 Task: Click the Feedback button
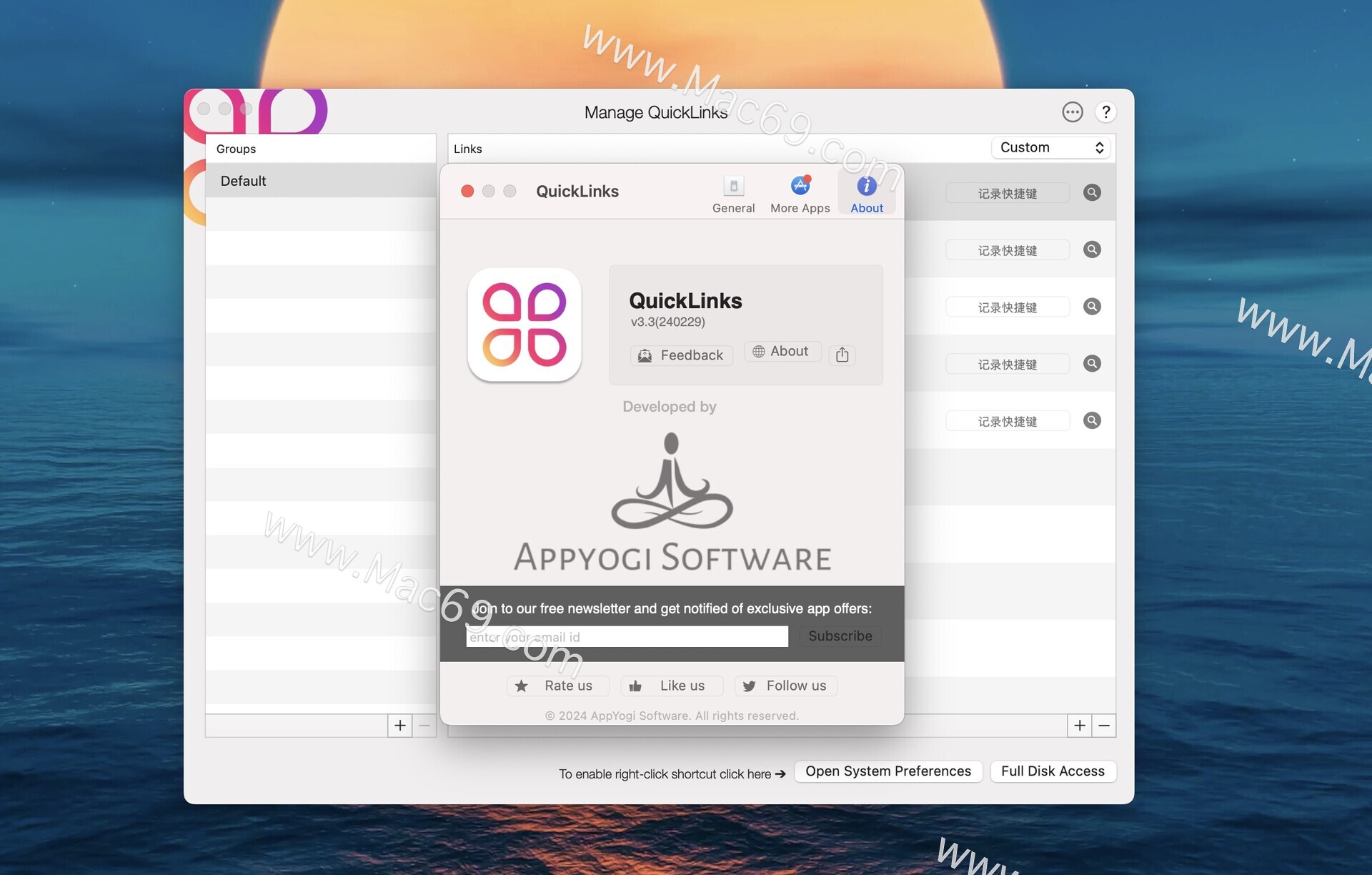pyautogui.click(x=681, y=355)
